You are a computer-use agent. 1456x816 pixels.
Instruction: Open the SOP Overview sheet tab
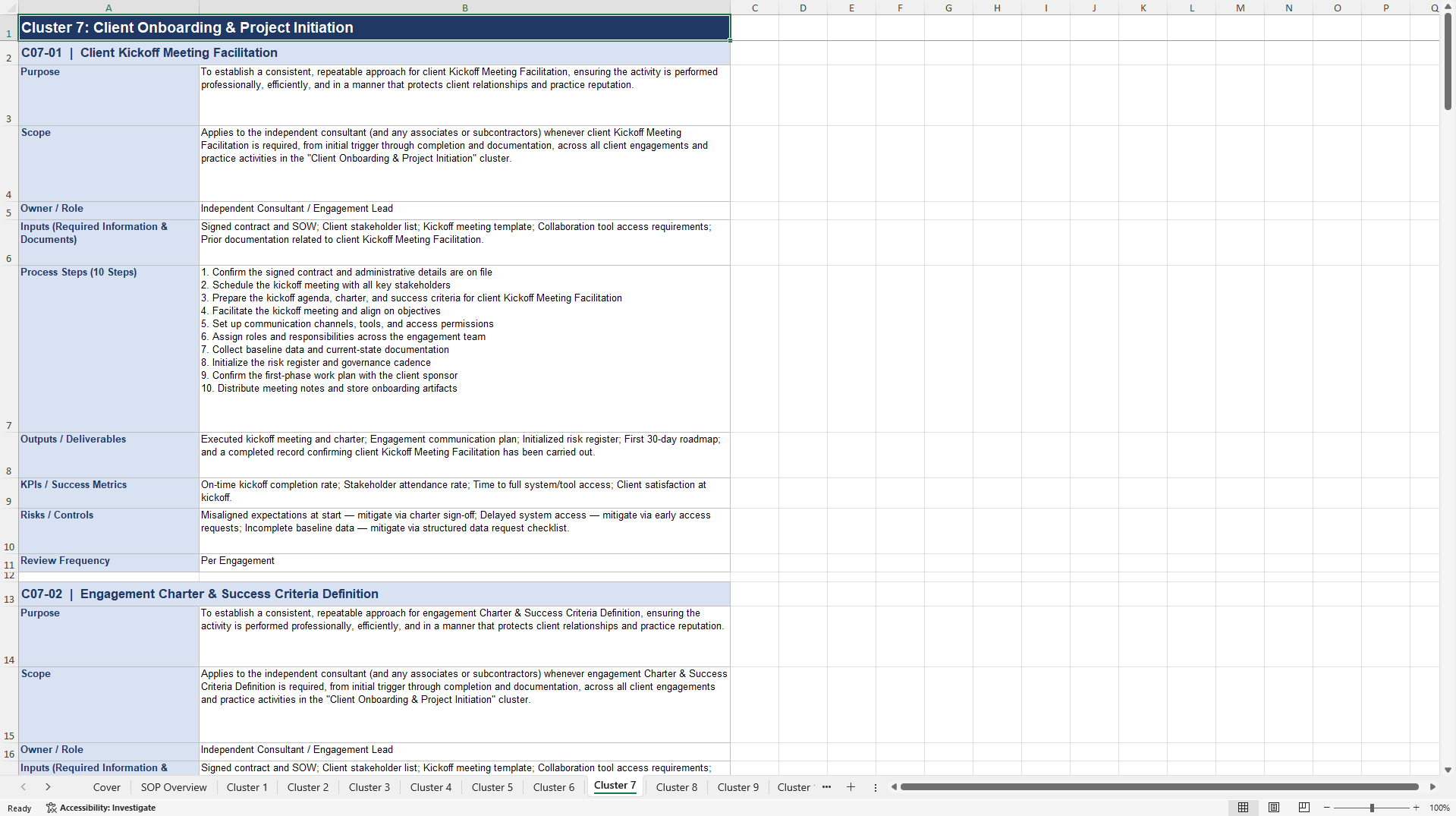coord(174,787)
